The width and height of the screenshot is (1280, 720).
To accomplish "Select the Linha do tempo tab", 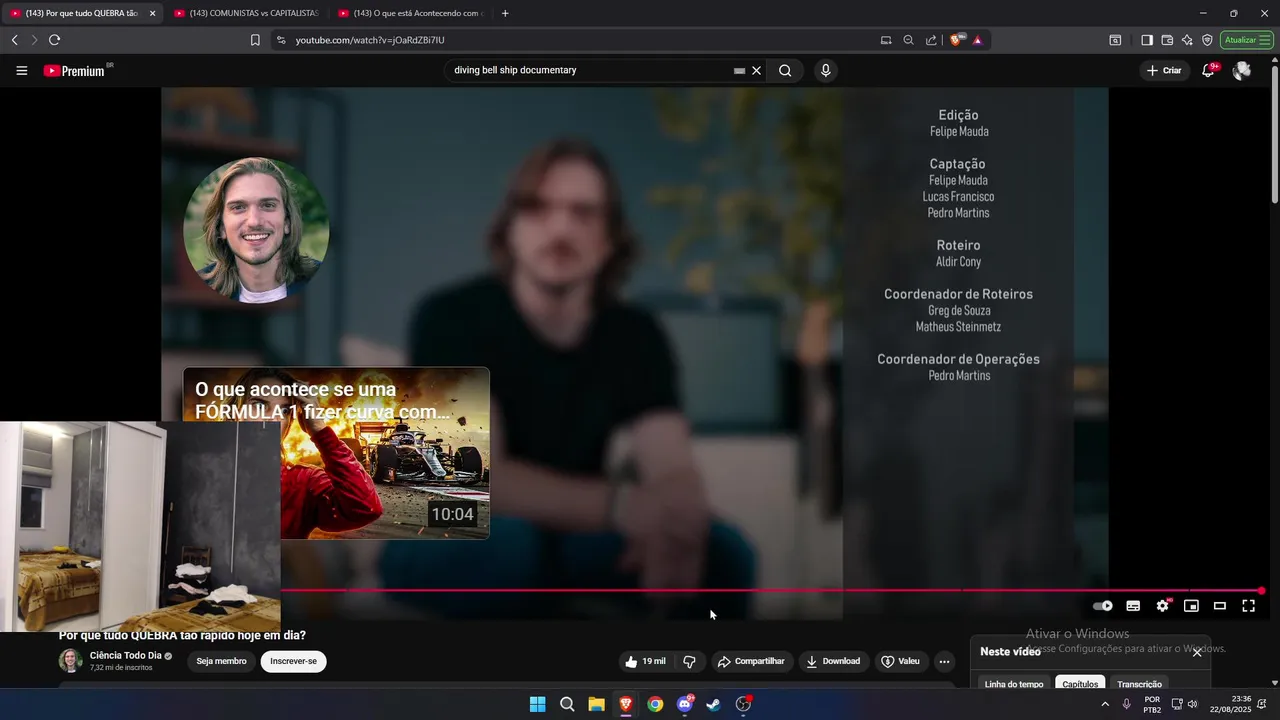I will pos(1014,684).
